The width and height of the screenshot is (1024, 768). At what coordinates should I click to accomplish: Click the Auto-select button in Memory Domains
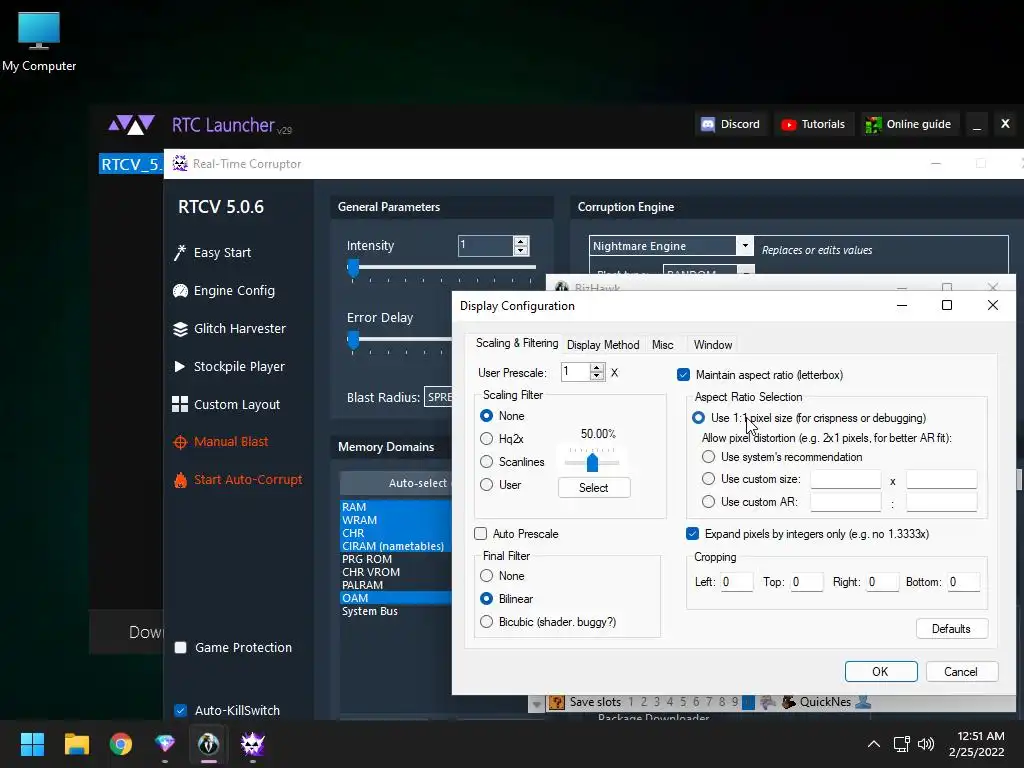click(396, 483)
